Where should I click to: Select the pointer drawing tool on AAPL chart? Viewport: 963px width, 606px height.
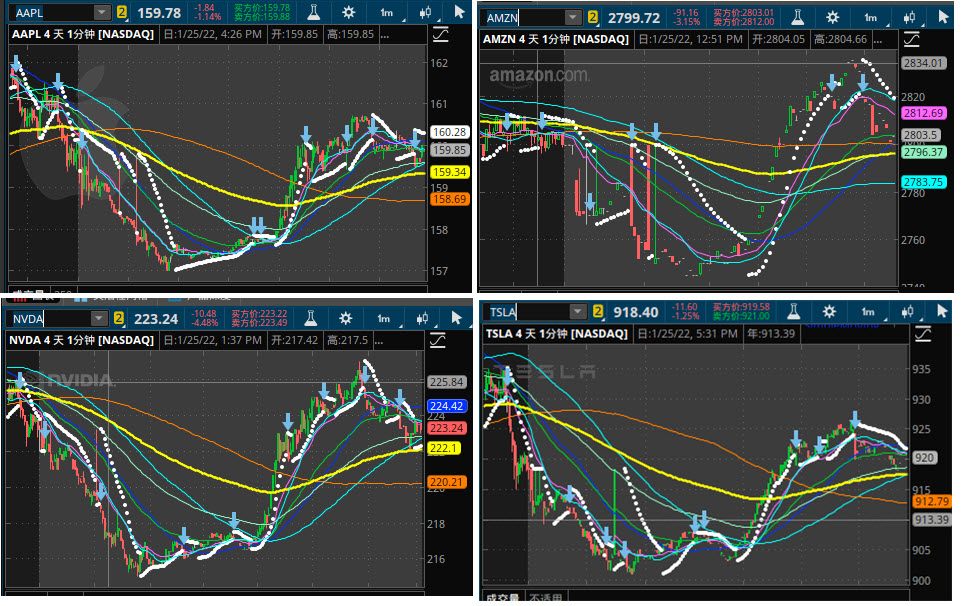(459, 12)
